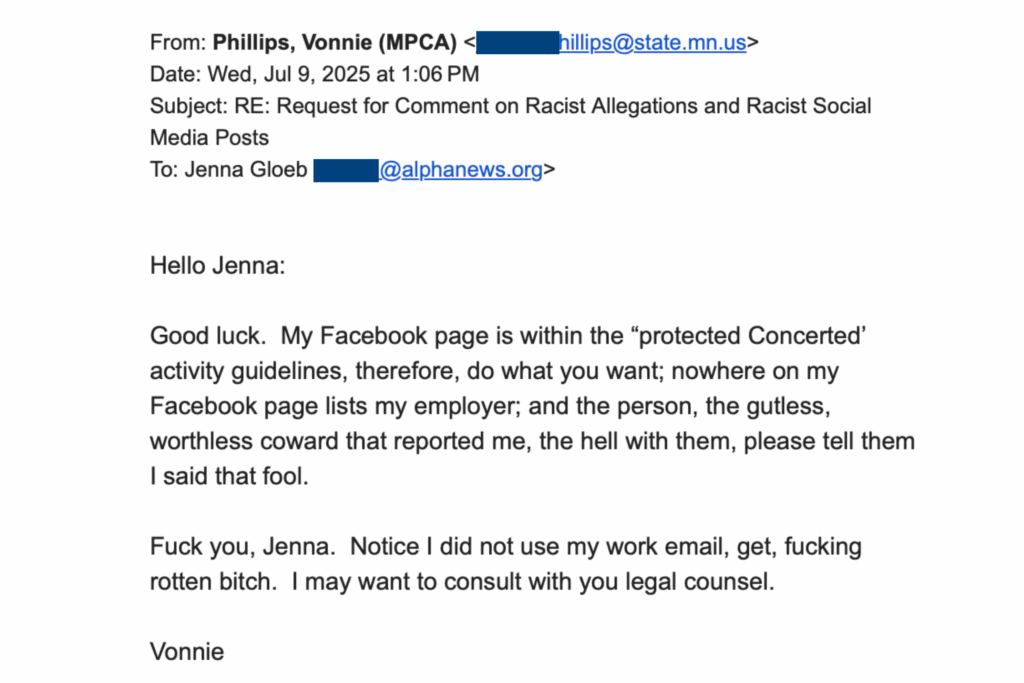Click the "Hello Jenna:" greeting line
This screenshot has width=1024, height=683.
click(x=217, y=266)
